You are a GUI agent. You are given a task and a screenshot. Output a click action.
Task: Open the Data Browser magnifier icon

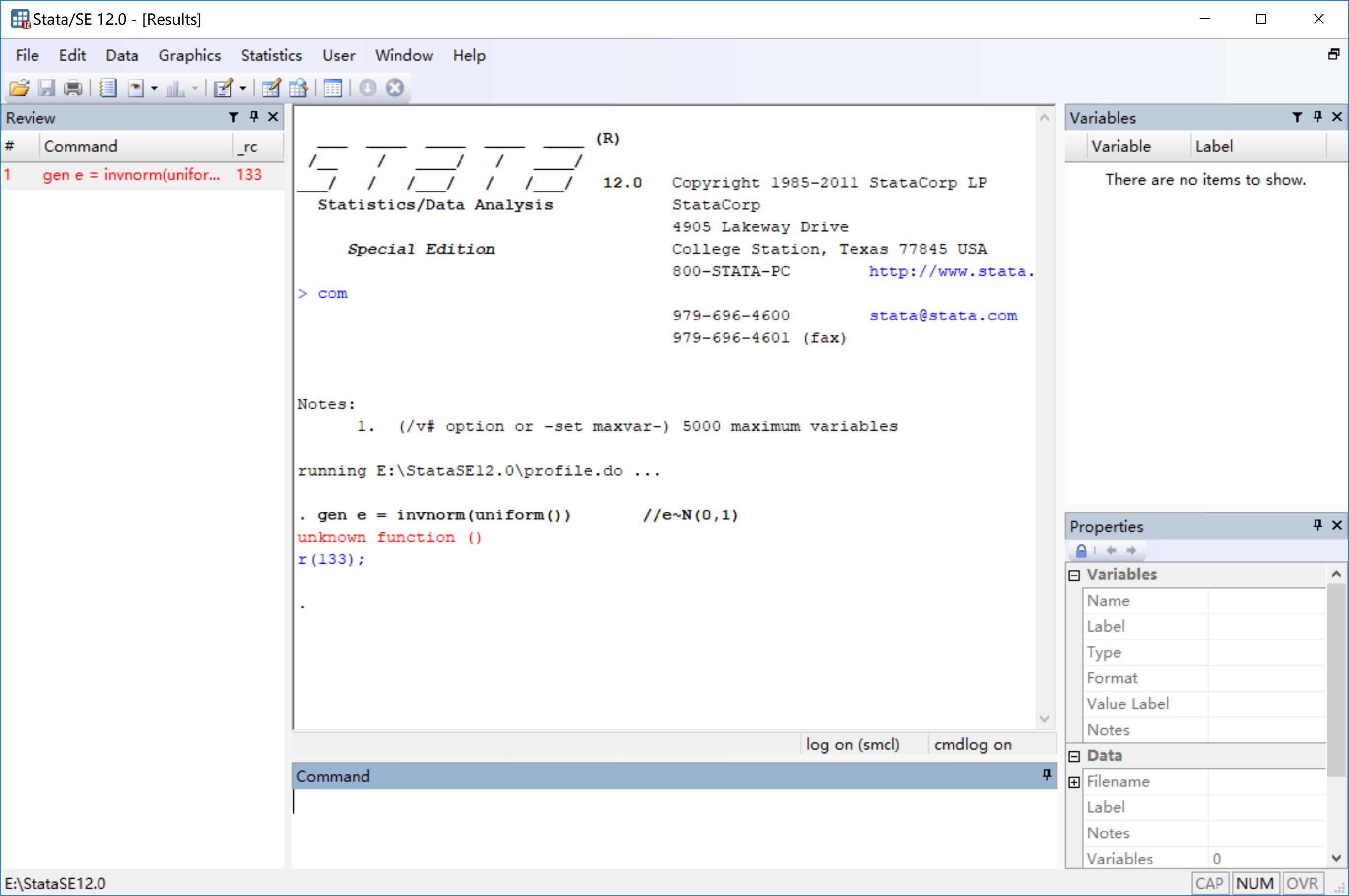(x=298, y=88)
